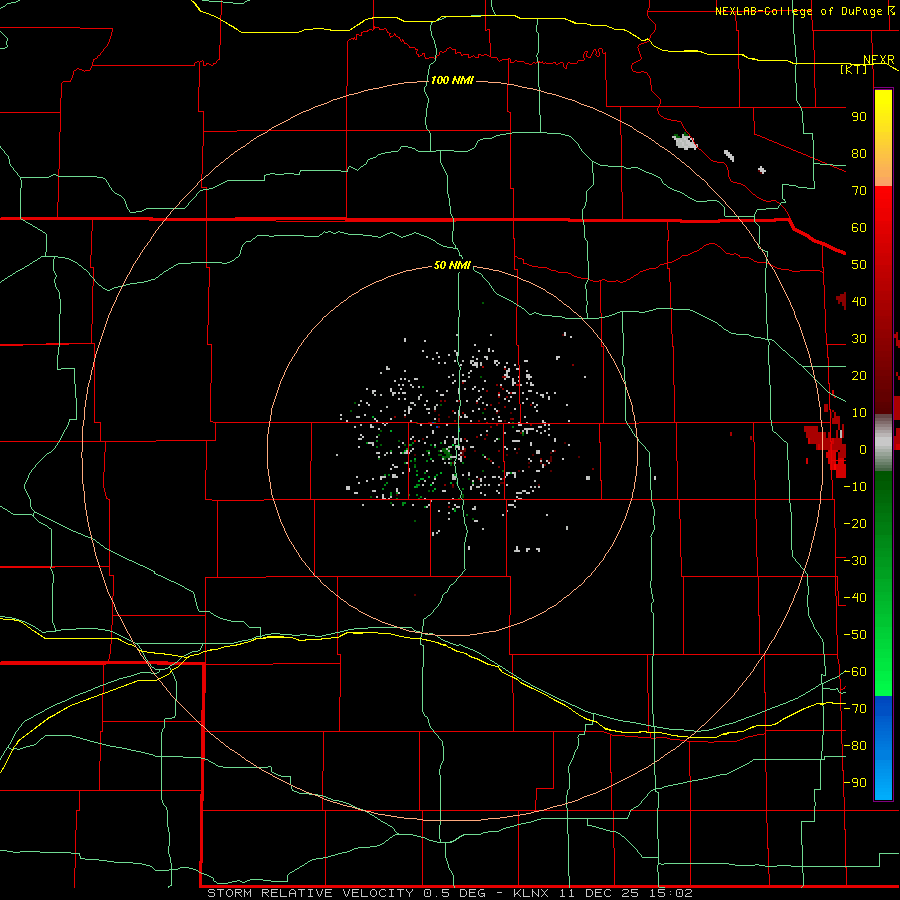Click the [KT] units label
This screenshot has height=900, width=900.
pyautogui.click(x=854, y=69)
